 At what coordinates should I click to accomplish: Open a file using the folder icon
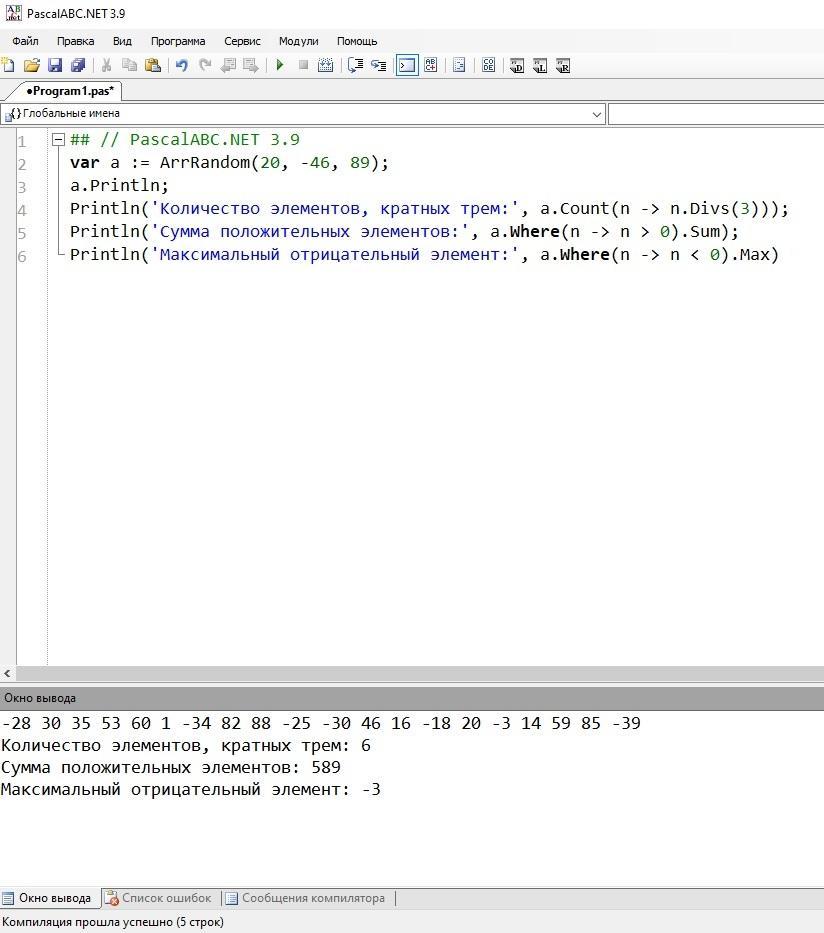click(32, 65)
